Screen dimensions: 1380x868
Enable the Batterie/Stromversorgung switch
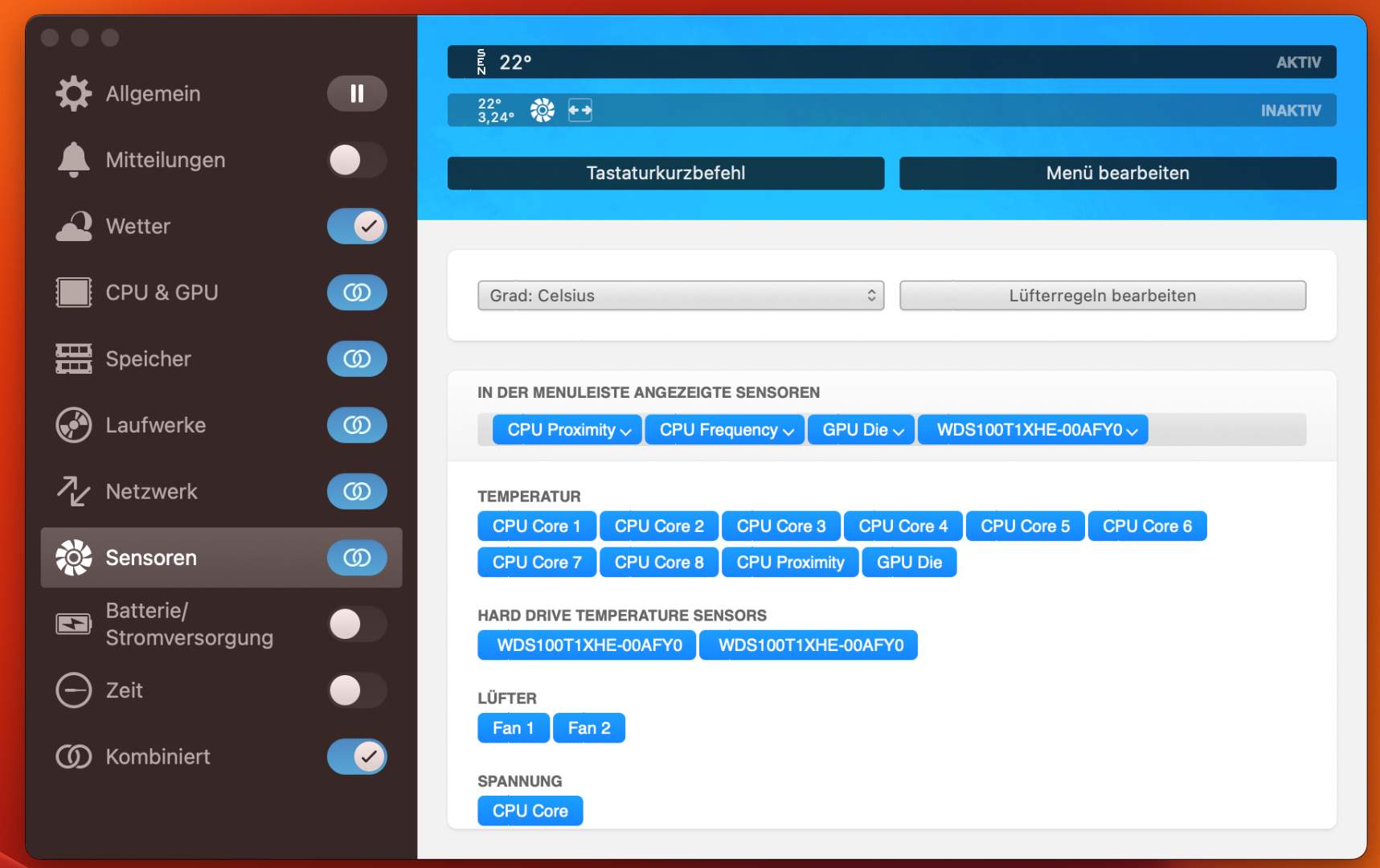(357, 624)
